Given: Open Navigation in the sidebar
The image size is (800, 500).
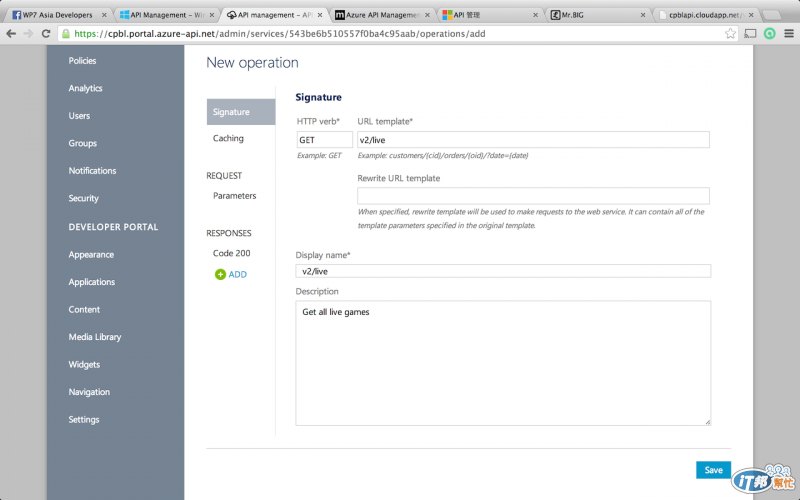Looking at the screenshot, I should point(89,392).
